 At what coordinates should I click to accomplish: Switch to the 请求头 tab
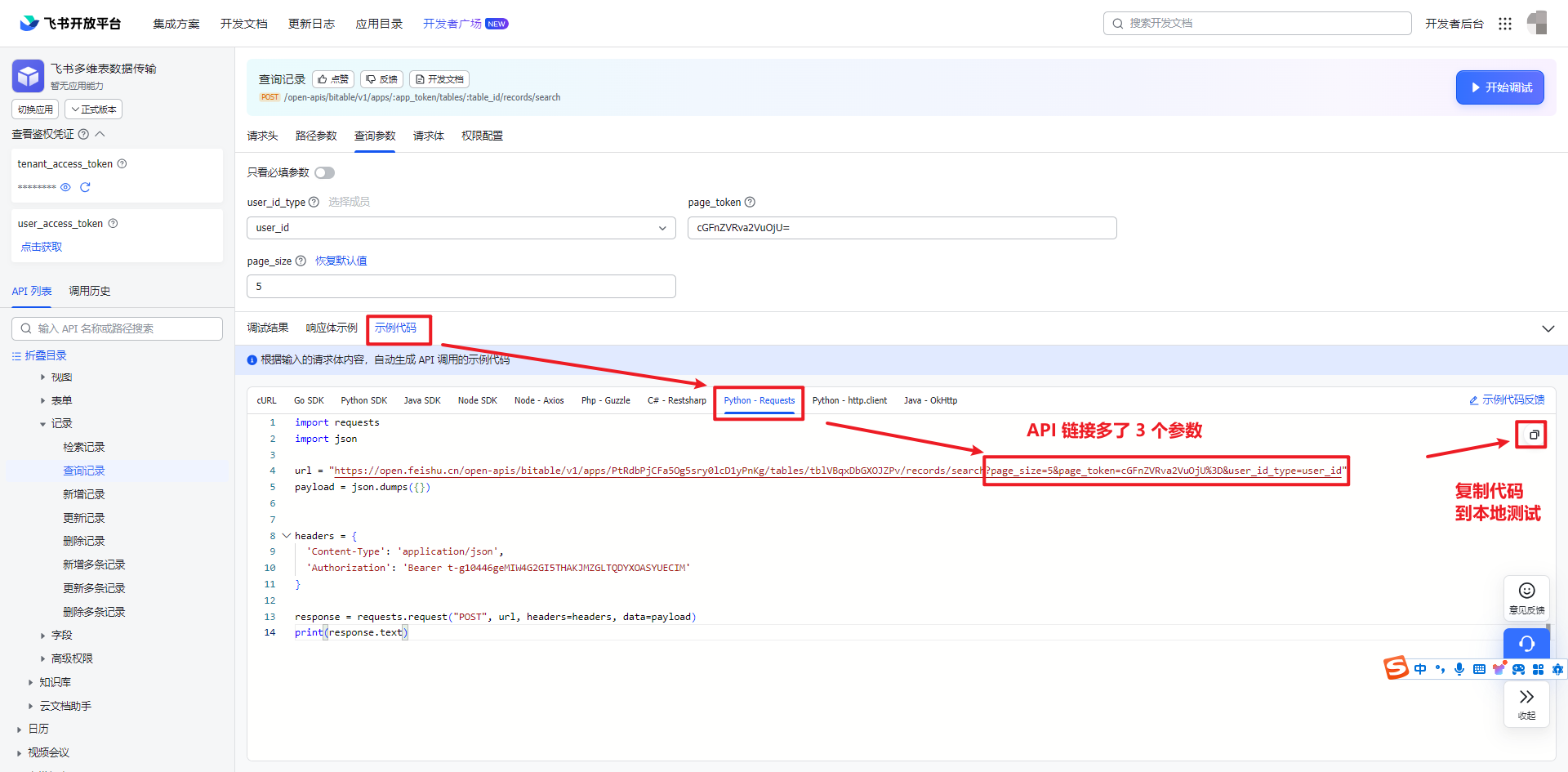pyautogui.click(x=263, y=136)
